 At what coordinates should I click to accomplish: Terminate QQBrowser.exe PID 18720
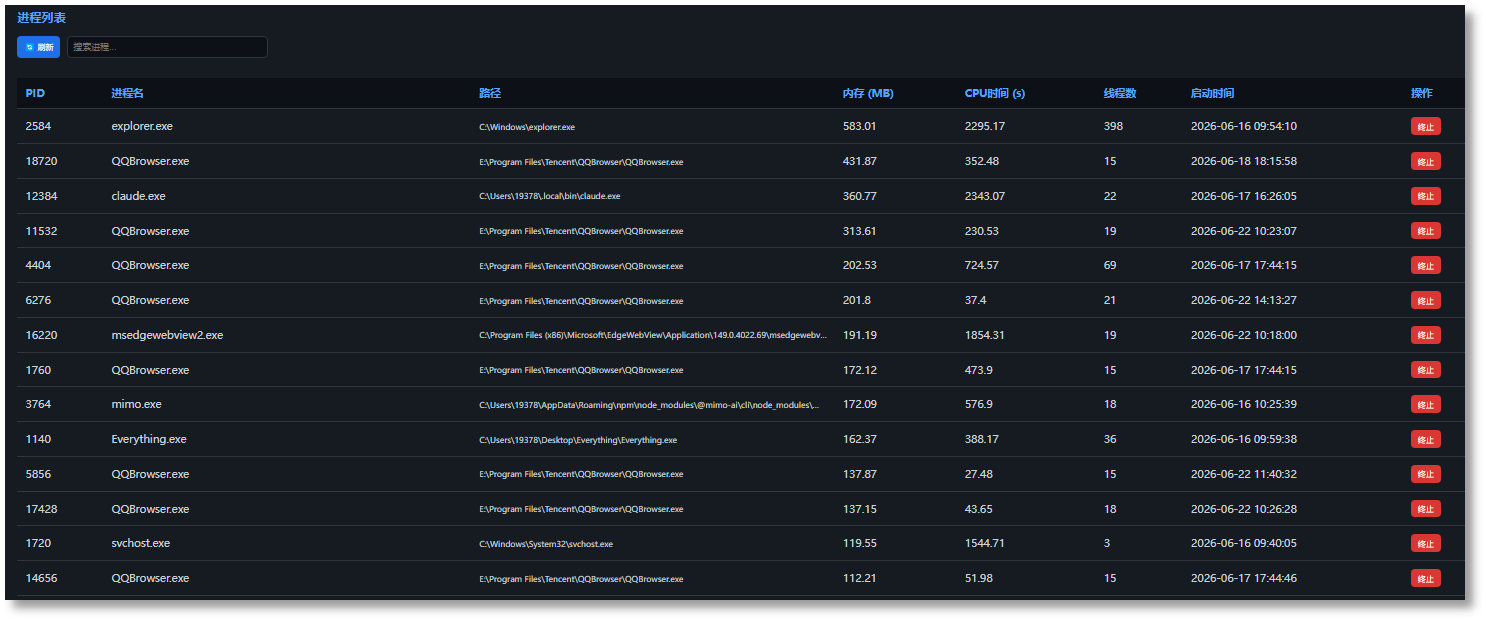coord(1425,161)
